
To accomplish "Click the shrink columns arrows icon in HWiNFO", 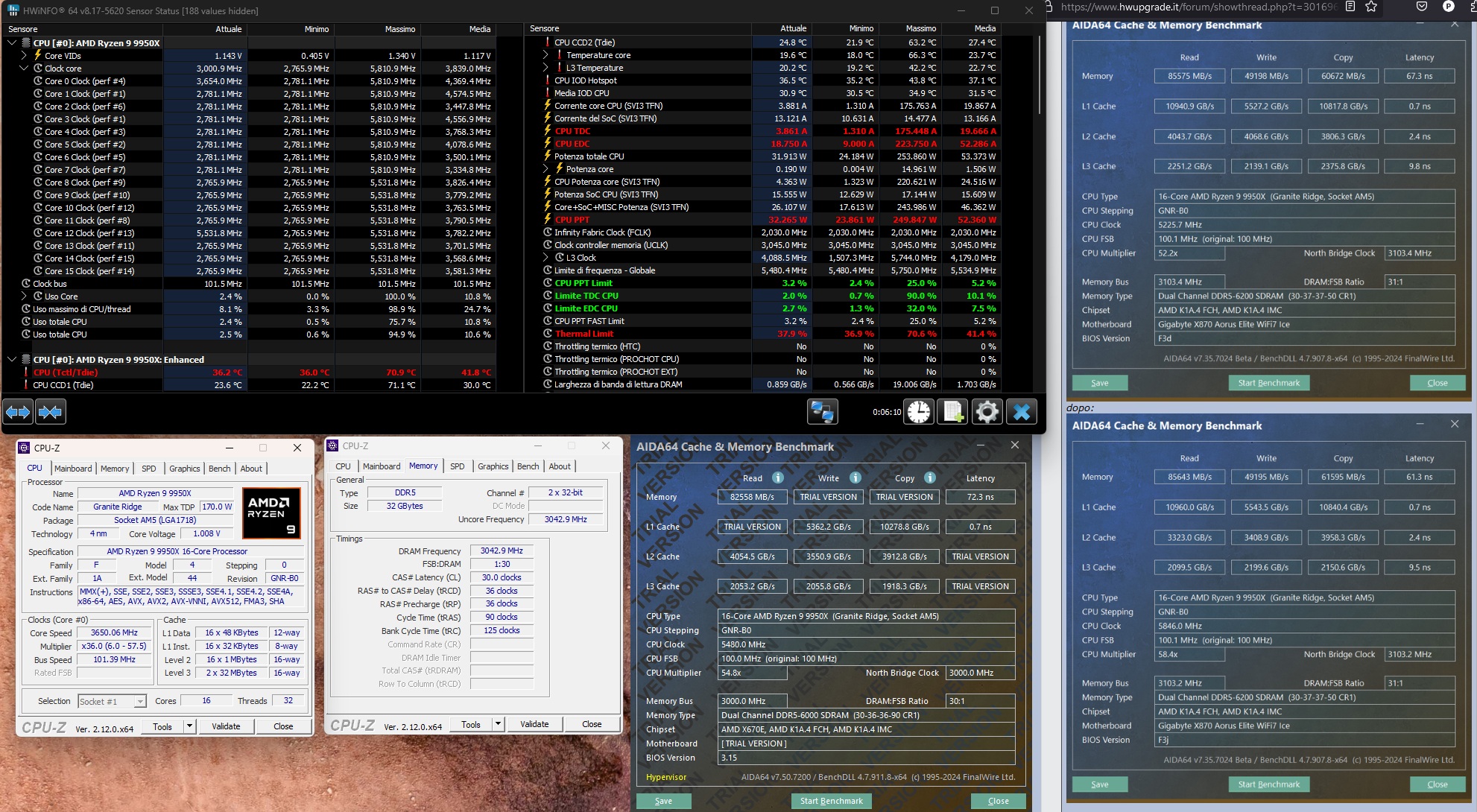I will point(50,411).
